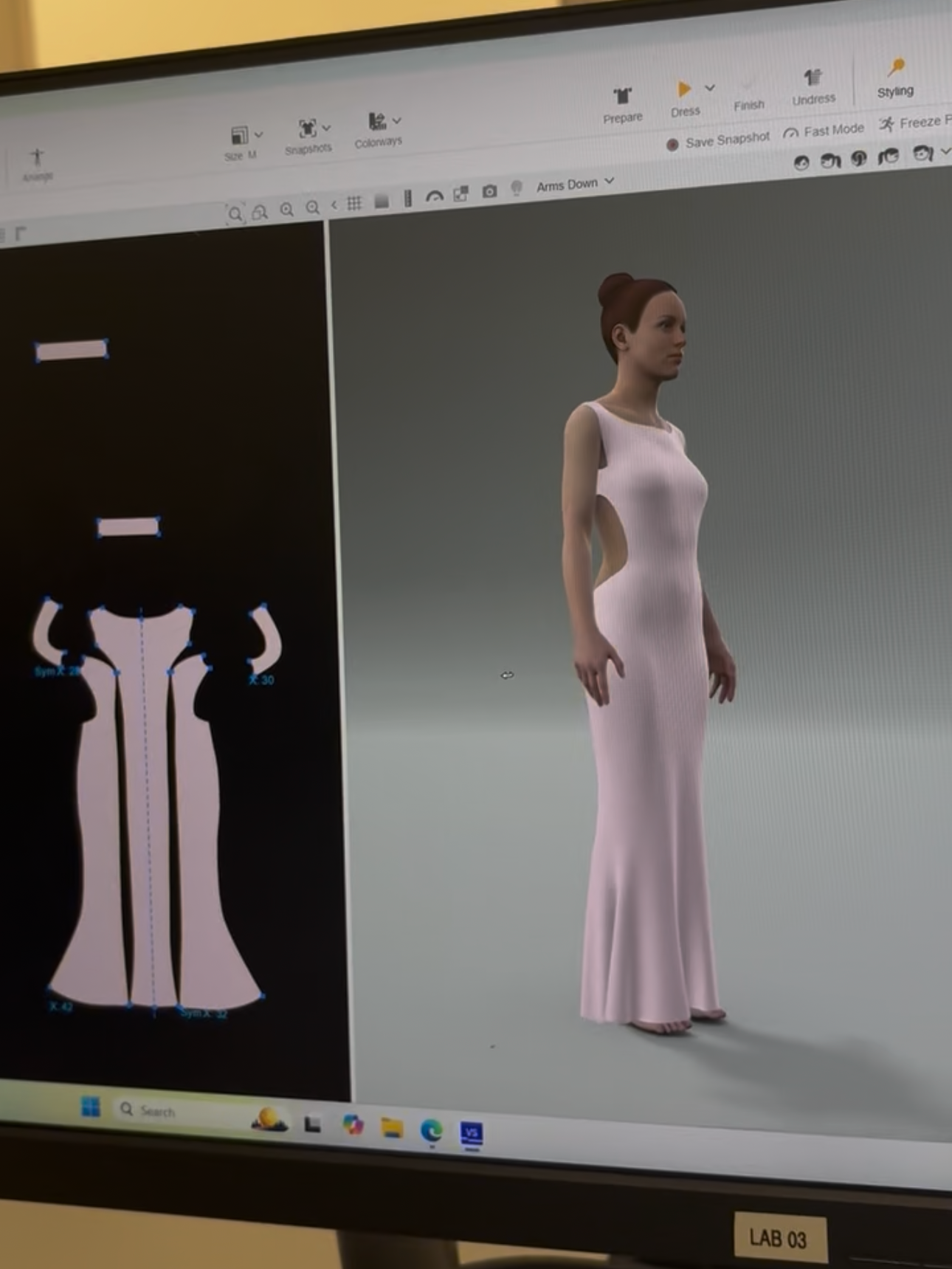
Task: Click the 'Sym X: 32' label
Action: pos(204,1014)
